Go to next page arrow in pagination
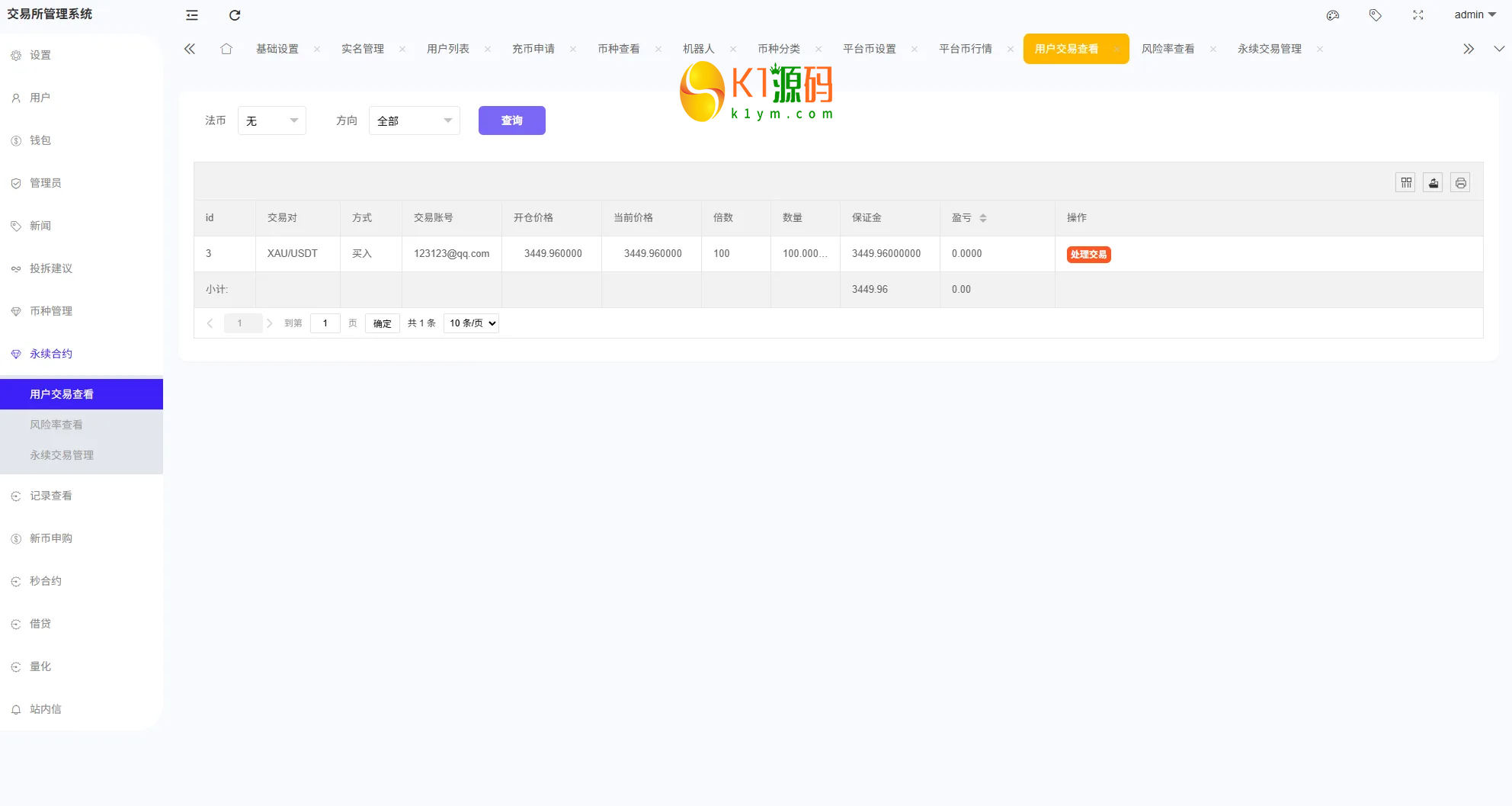The image size is (1512, 806). (270, 323)
